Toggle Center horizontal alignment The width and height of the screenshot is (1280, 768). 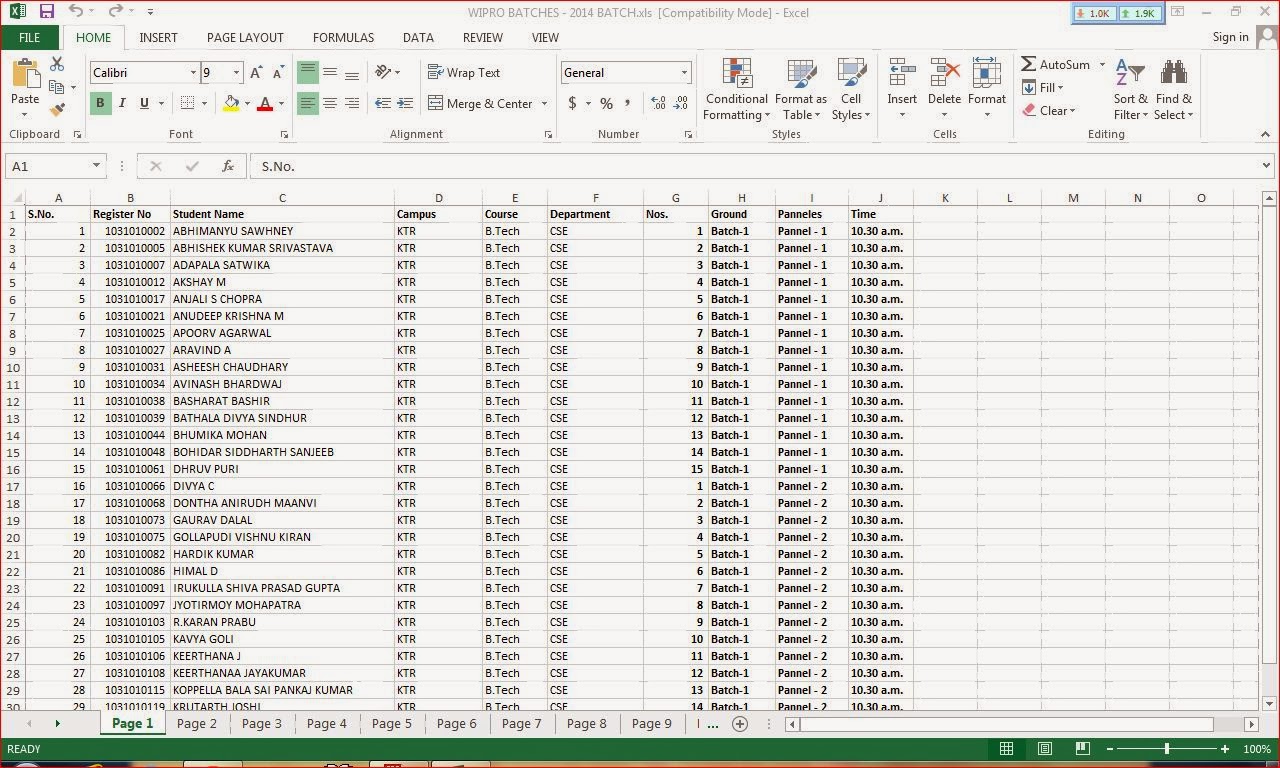(330, 103)
